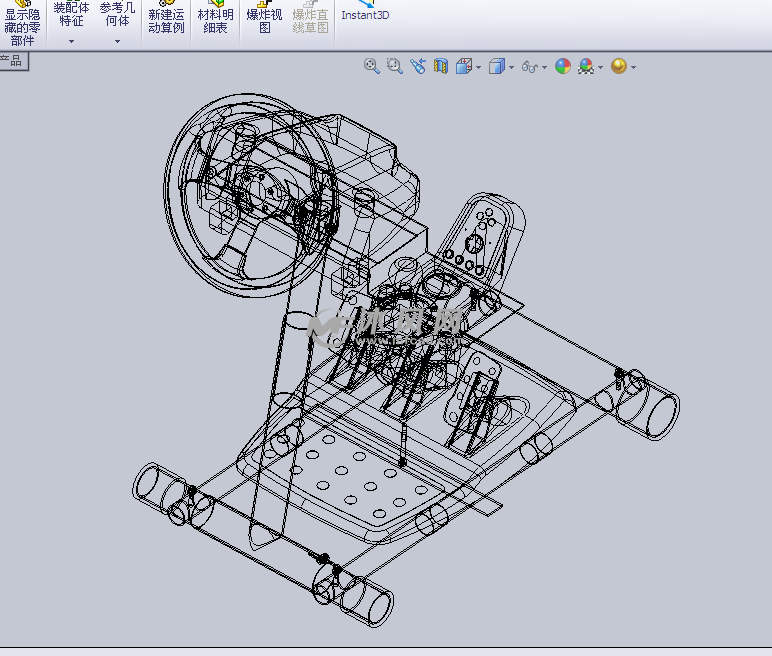772x656 pixels.
Task: Switch to the 产品 tab
Action: tap(13, 61)
